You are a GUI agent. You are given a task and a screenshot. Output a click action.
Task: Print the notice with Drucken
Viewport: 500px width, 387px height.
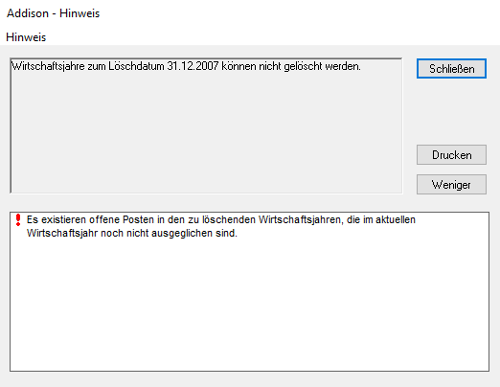click(451, 155)
